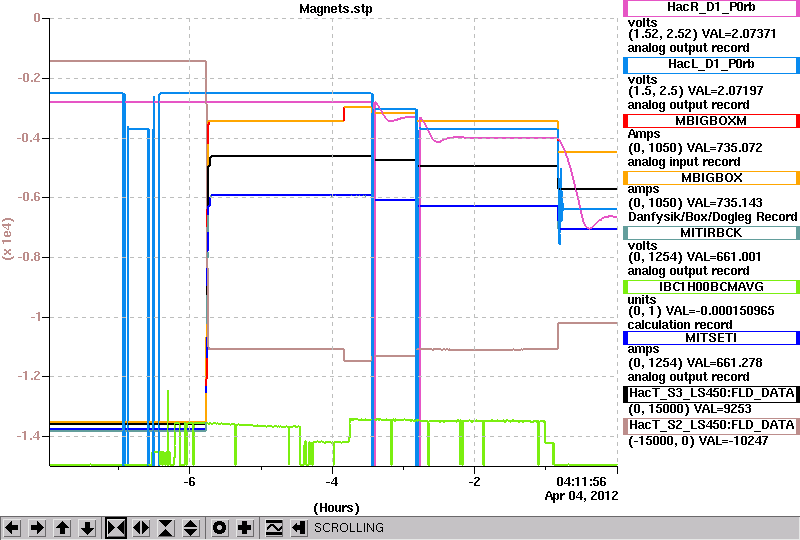
Task: Select the MITSETI blue curve legend
Action: tap(711, 338)
